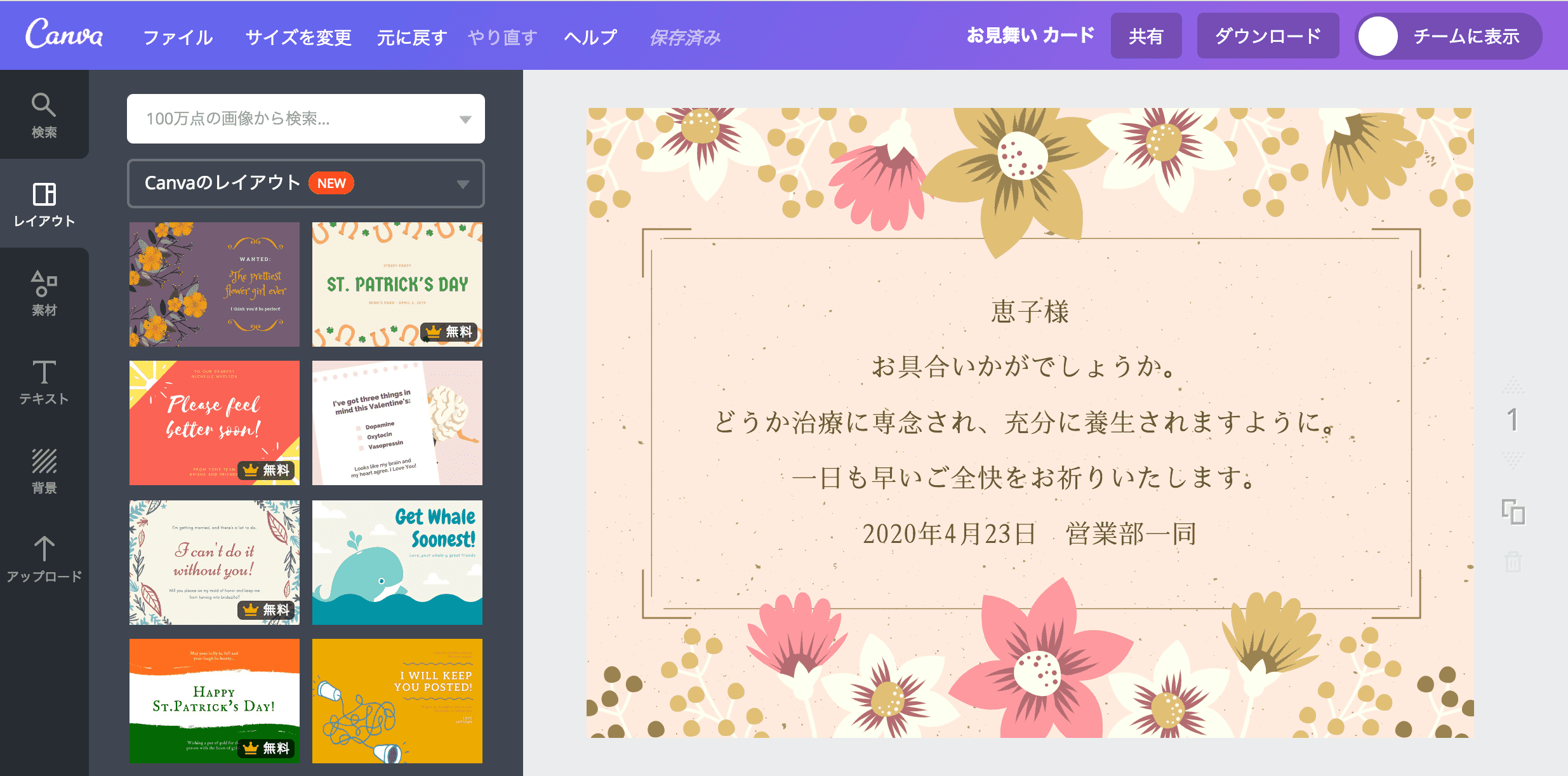The image size is (1568, 776).
Task: Click the ダウンロード download button
Action: pos(1268,36)
